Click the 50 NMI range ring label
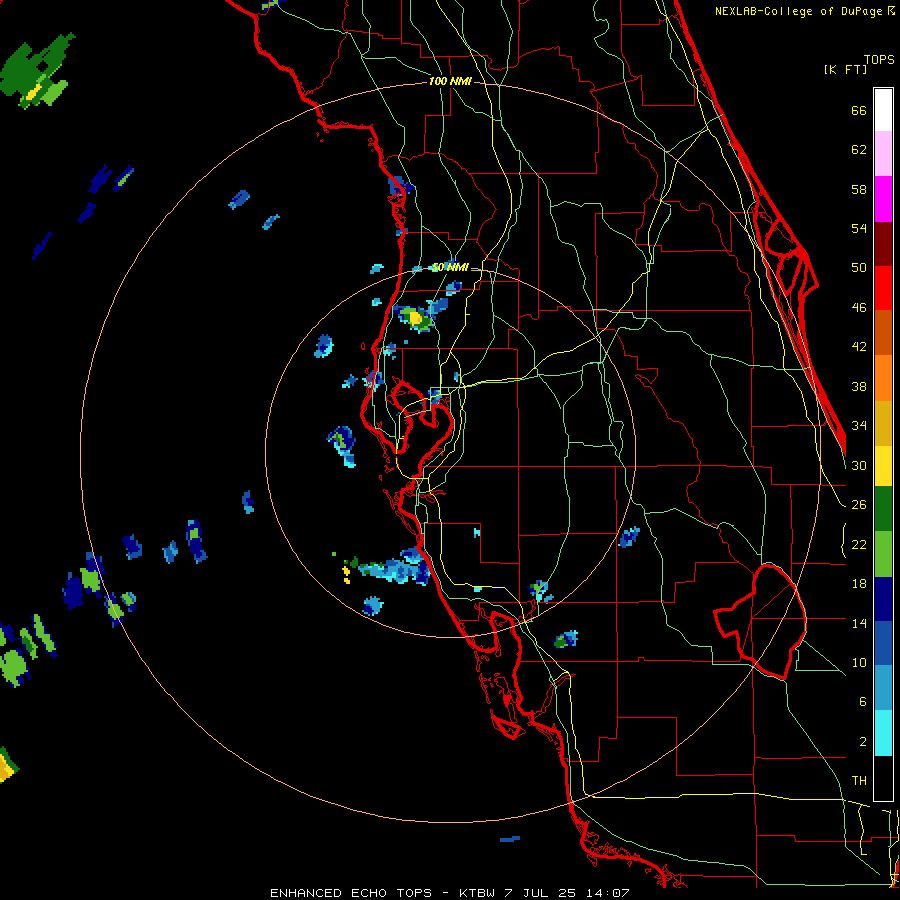 pyautogui.click(x=450, y=267)
